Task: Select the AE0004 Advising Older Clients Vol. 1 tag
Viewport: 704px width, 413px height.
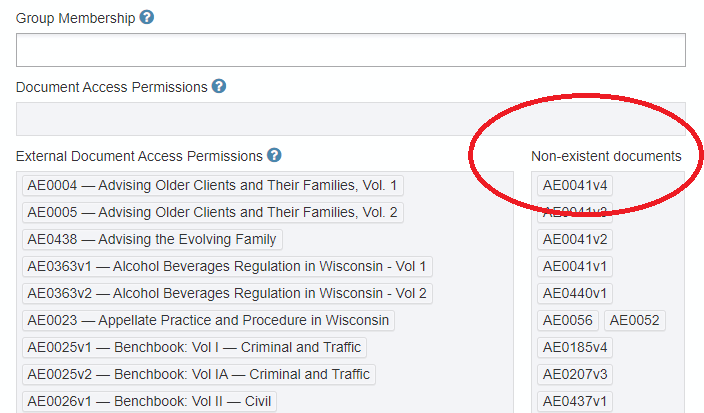Action: (212, 185)
